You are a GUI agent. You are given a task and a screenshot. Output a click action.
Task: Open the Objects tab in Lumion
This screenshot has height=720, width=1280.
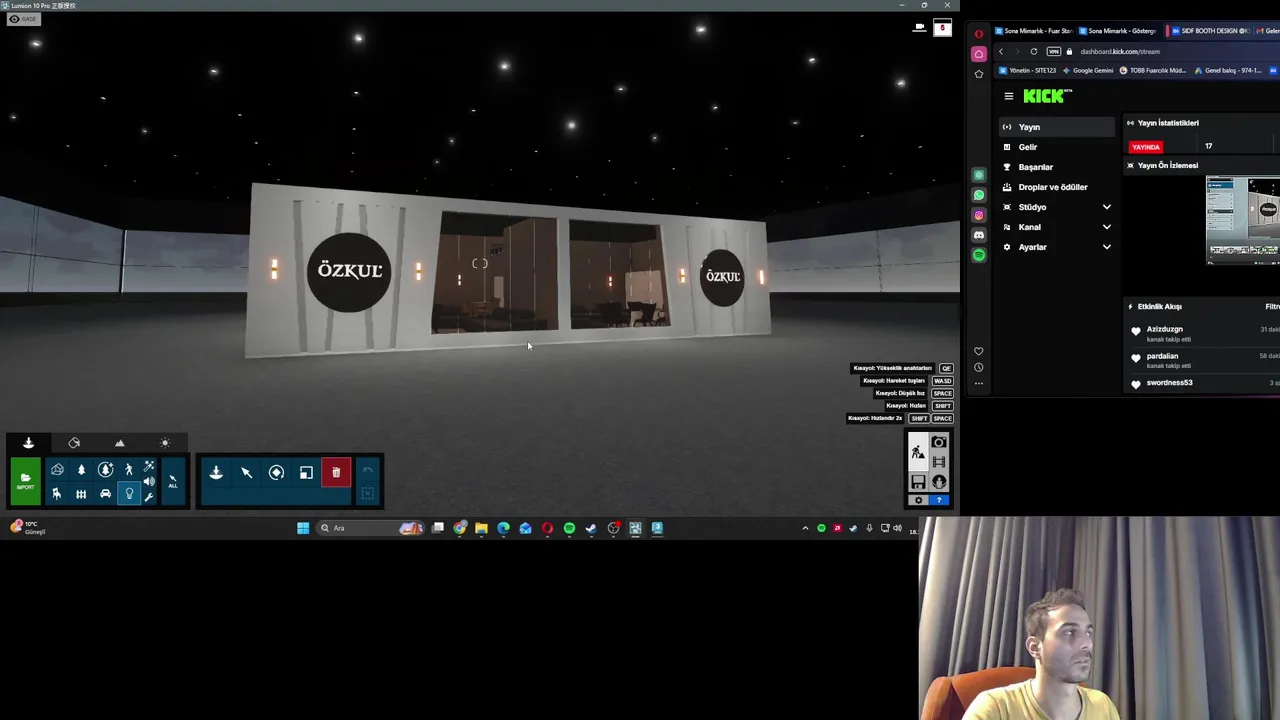(28, 443)
